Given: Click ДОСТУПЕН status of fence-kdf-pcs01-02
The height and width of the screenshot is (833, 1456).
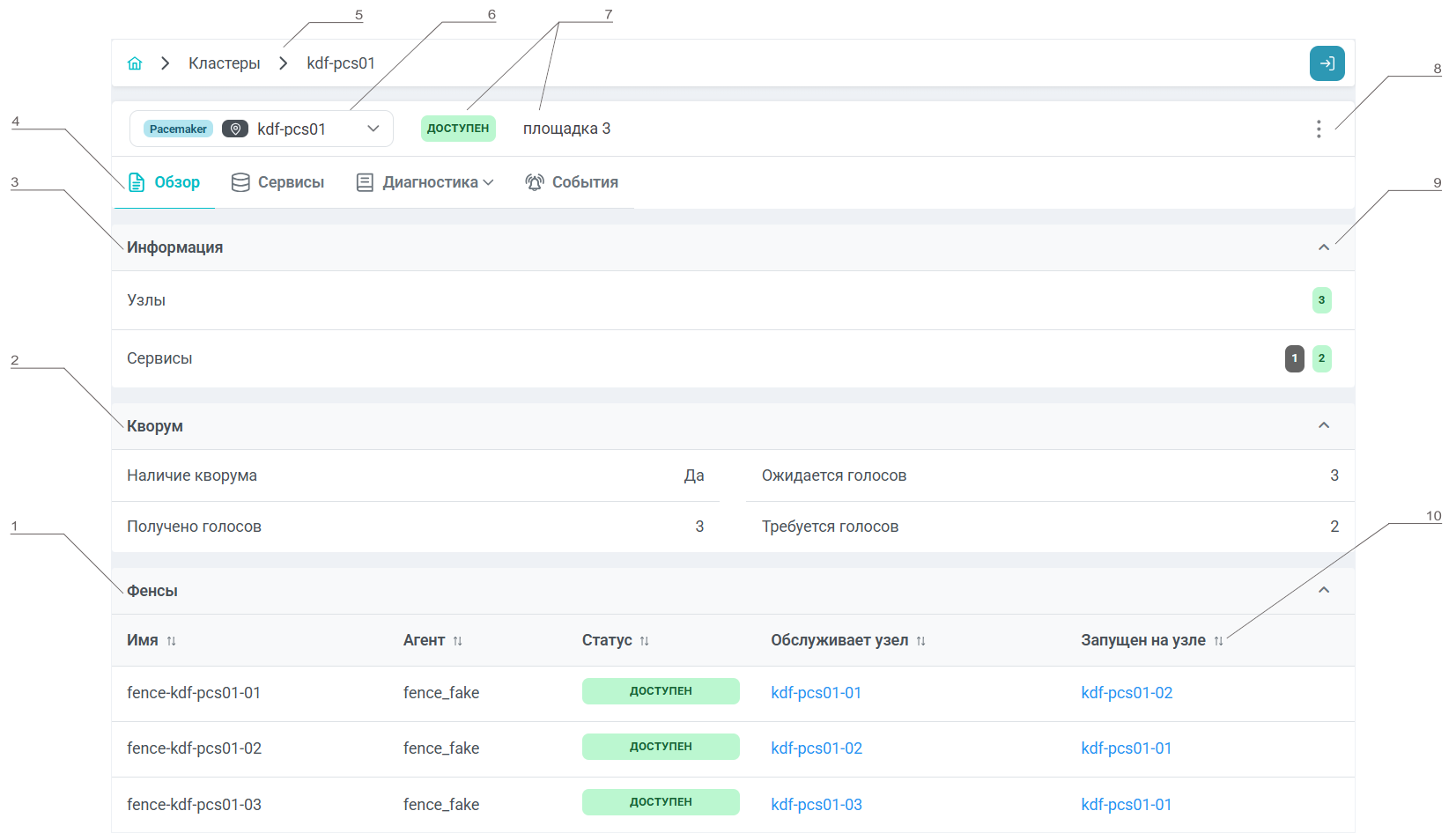Looking at the screenshot, I should 661,747.
